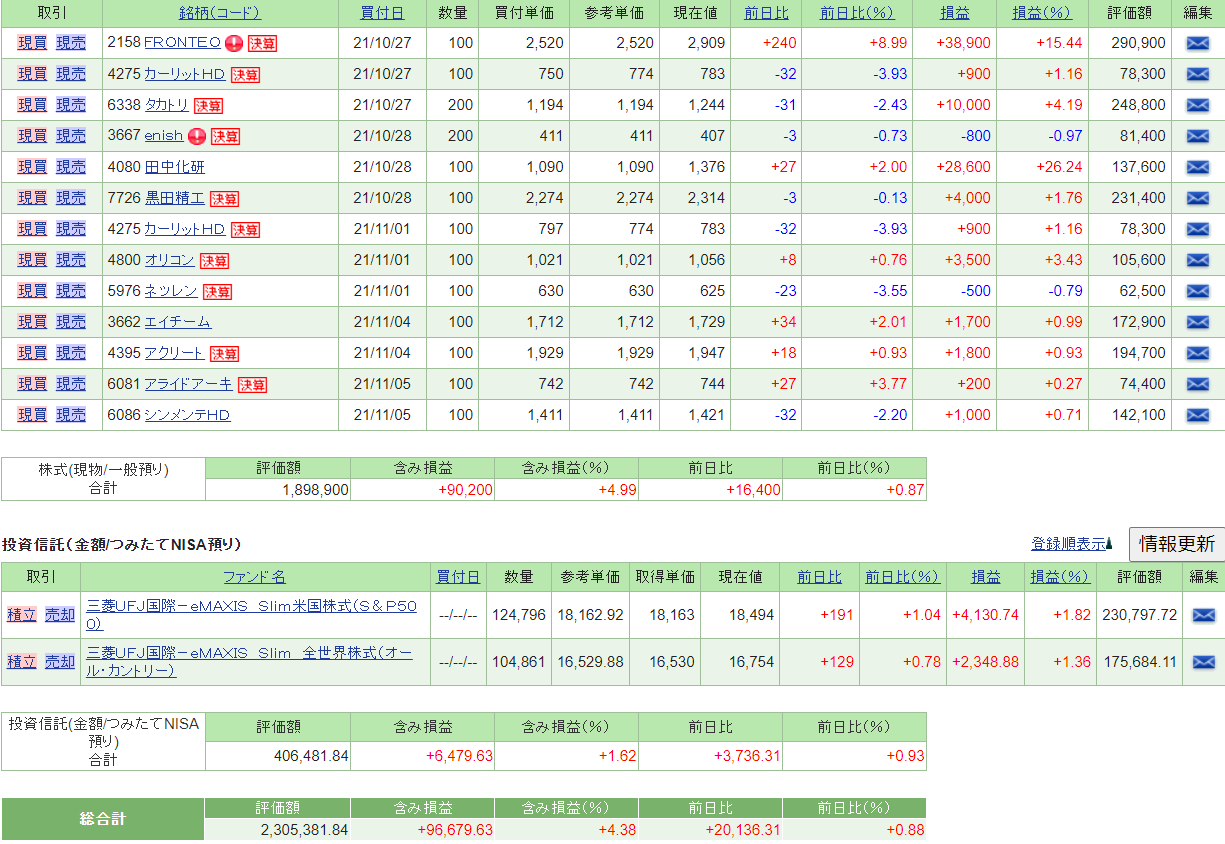Click 積立 for eMAXIS Slim 全世界株式 fund
This screenshot has height=844, width=1225.
tap(21, 662)
